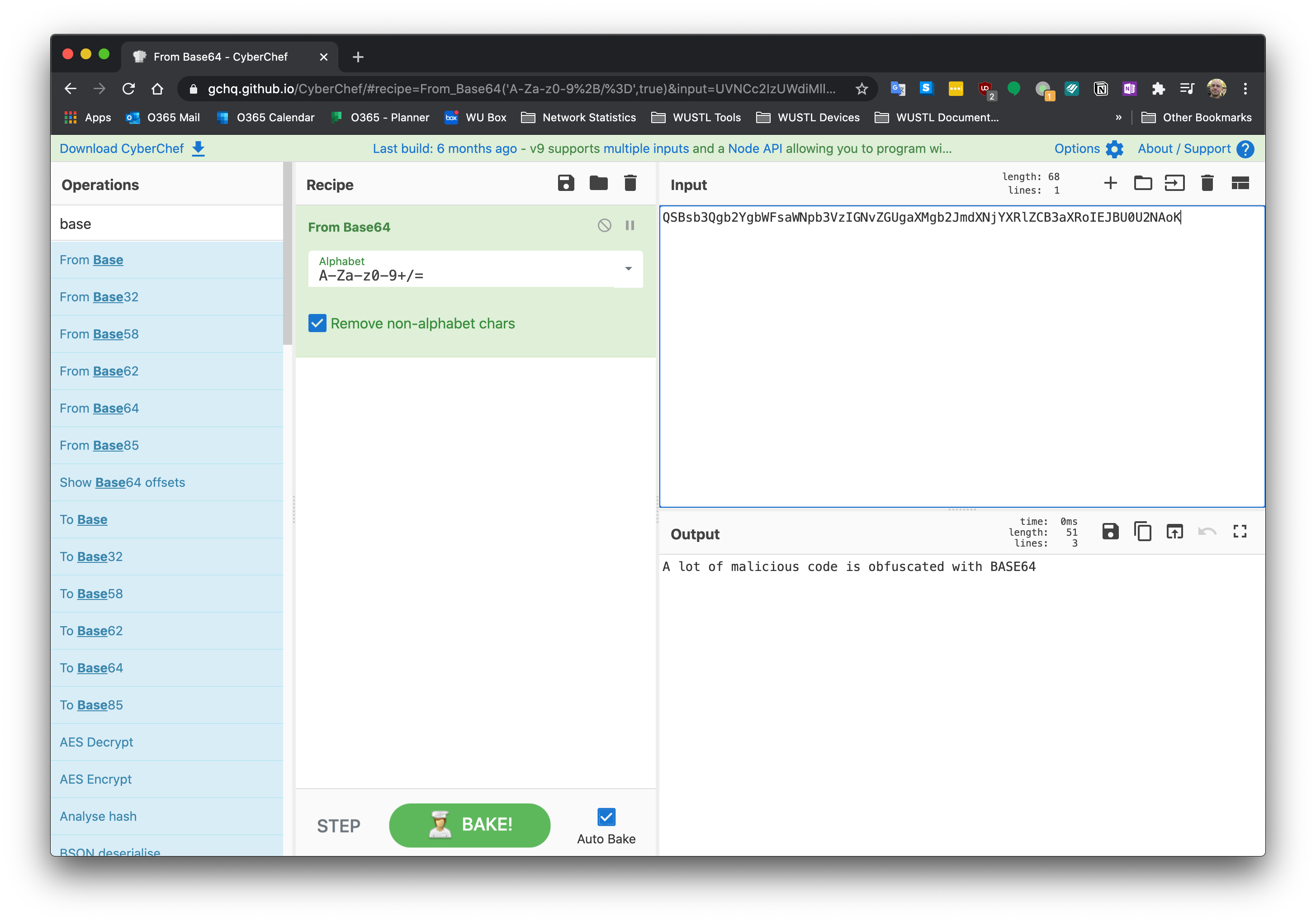1316x923 pixels.
Task: Open WU Box bookmark
Action: point(475,118)
